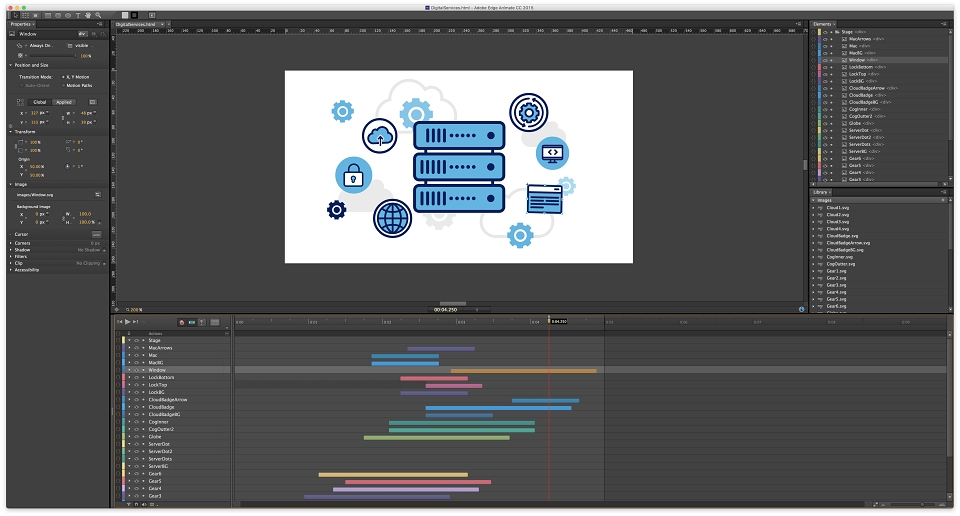960x516 pixels.
Task: Activate the Zoom magnifier tool
Action: (98, 15)
